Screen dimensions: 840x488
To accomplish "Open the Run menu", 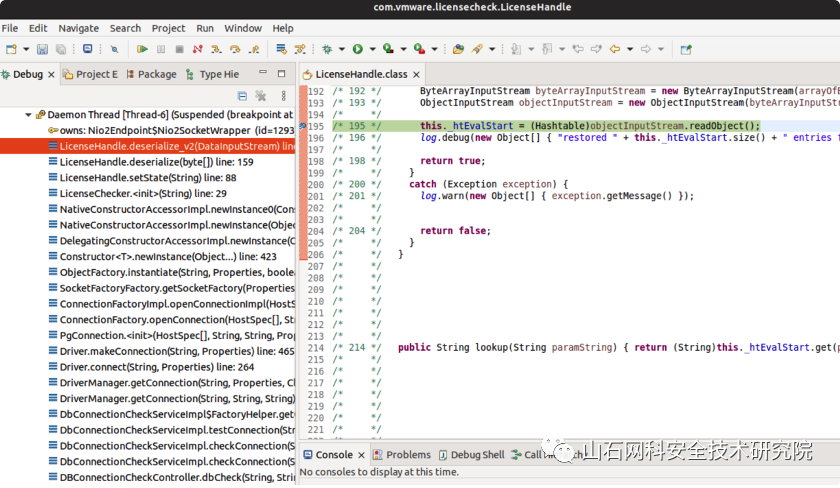I will (205, 28).
